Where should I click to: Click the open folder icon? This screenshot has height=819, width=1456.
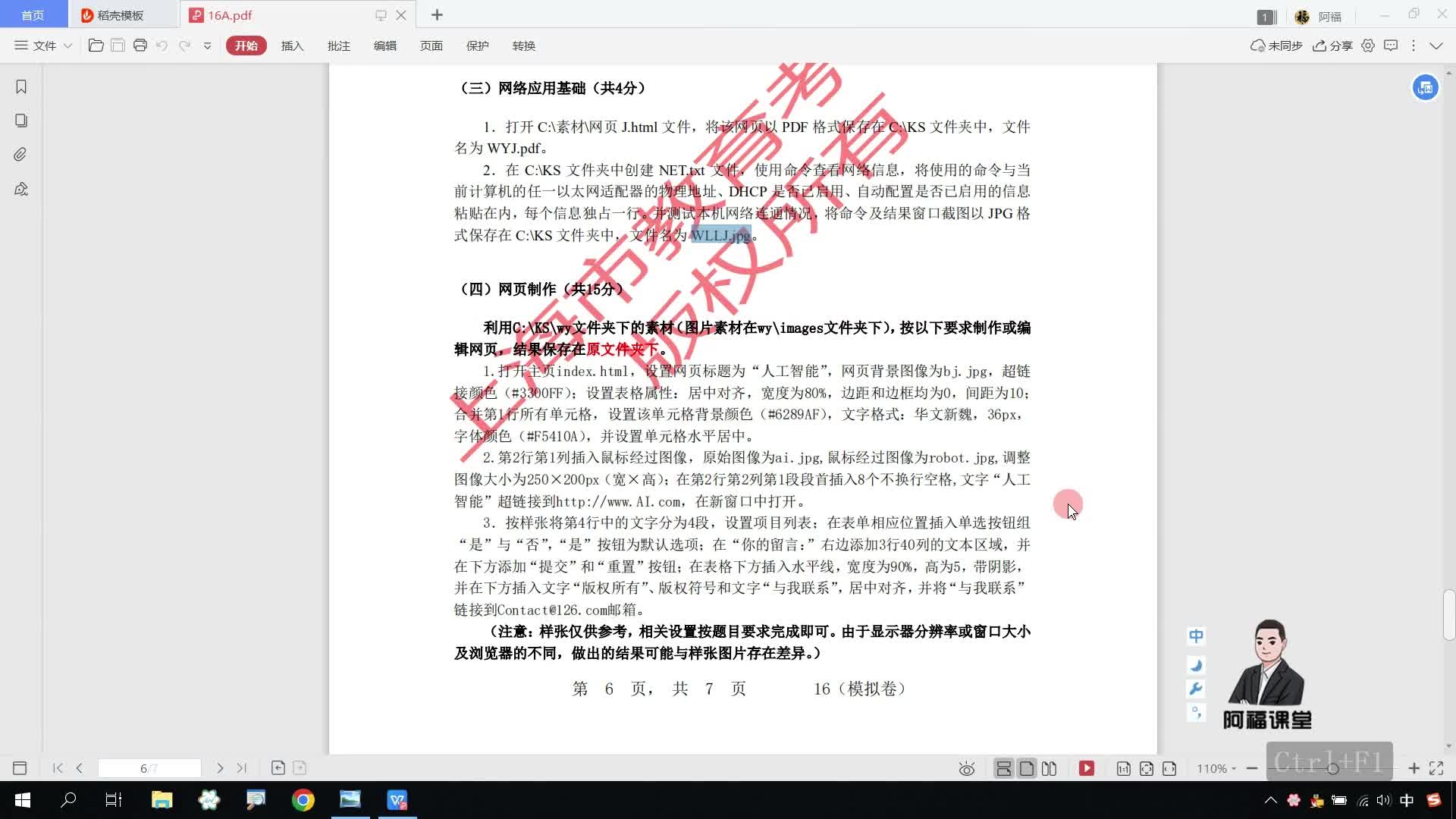click(x=96, y=45)
